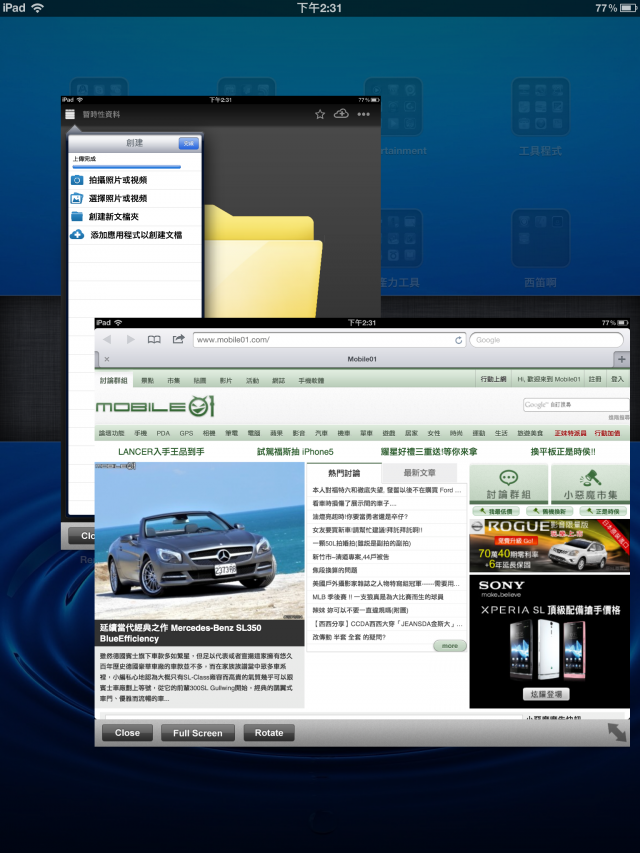Tap the Safari back arrow
Viewport: 640px width, 854px height.
coord(107,339)
